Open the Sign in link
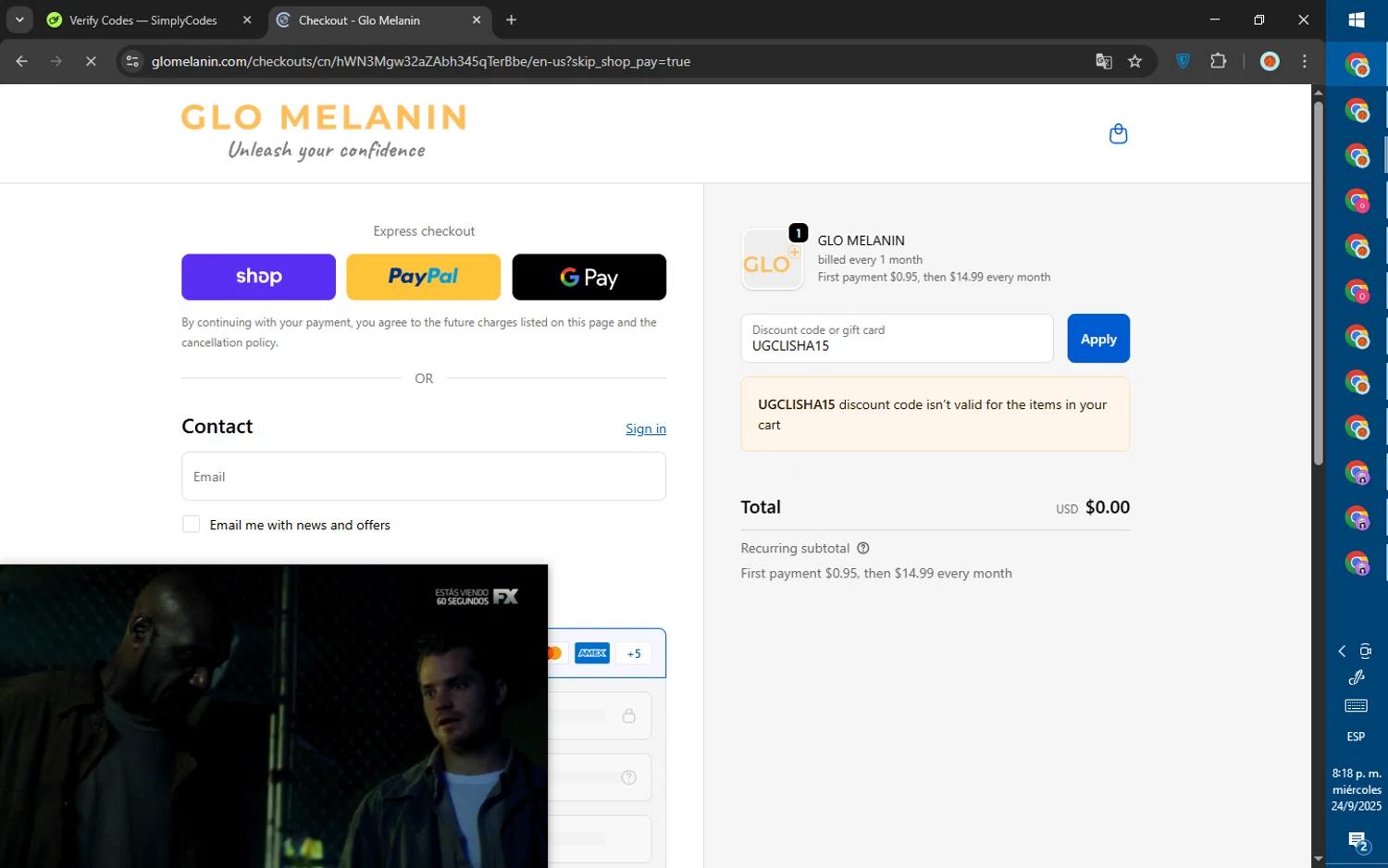 [646, 428]
